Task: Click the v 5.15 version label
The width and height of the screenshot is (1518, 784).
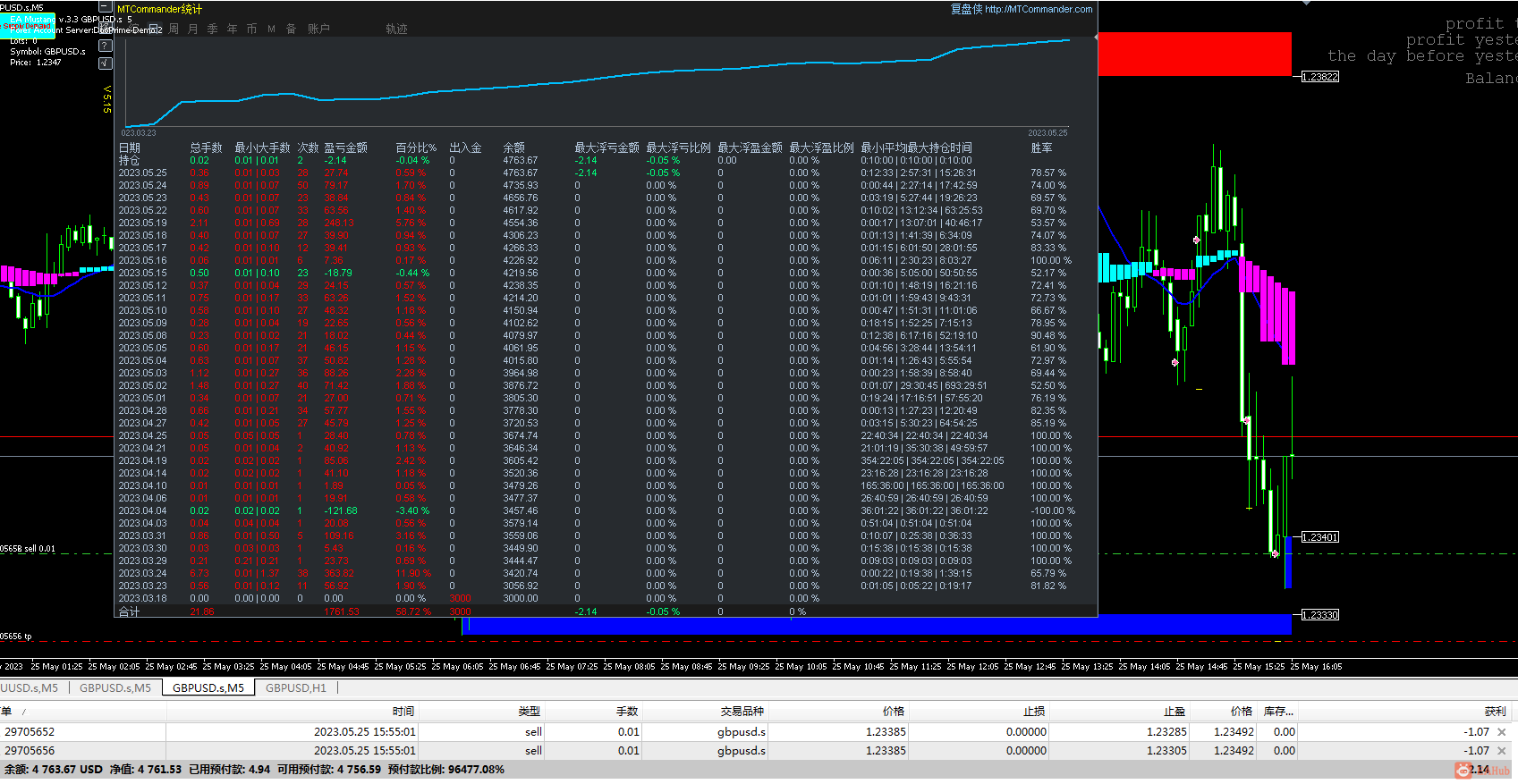Action: 106,99
